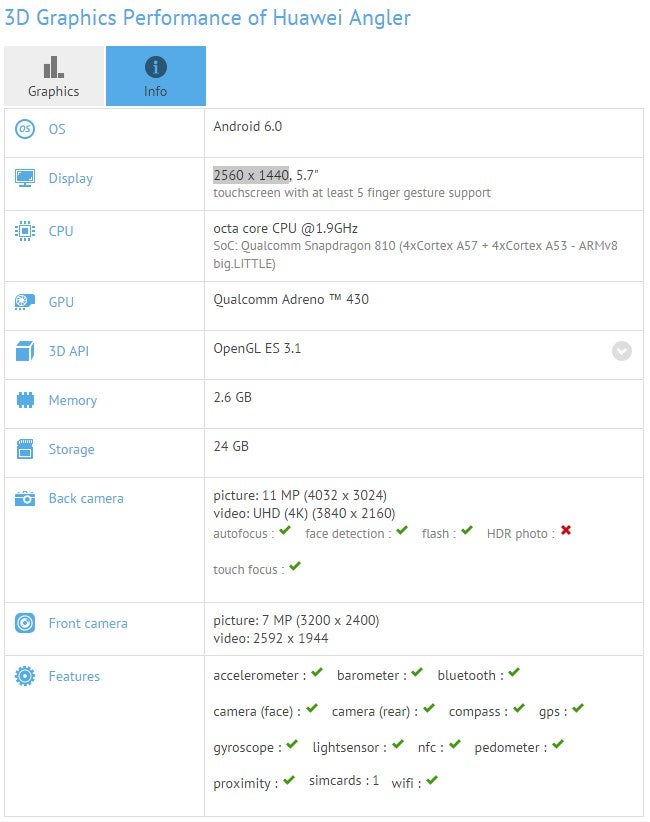Click the 24 GB storage value
The width and height of the screenshot is (650, 822).
pos(231,446)
